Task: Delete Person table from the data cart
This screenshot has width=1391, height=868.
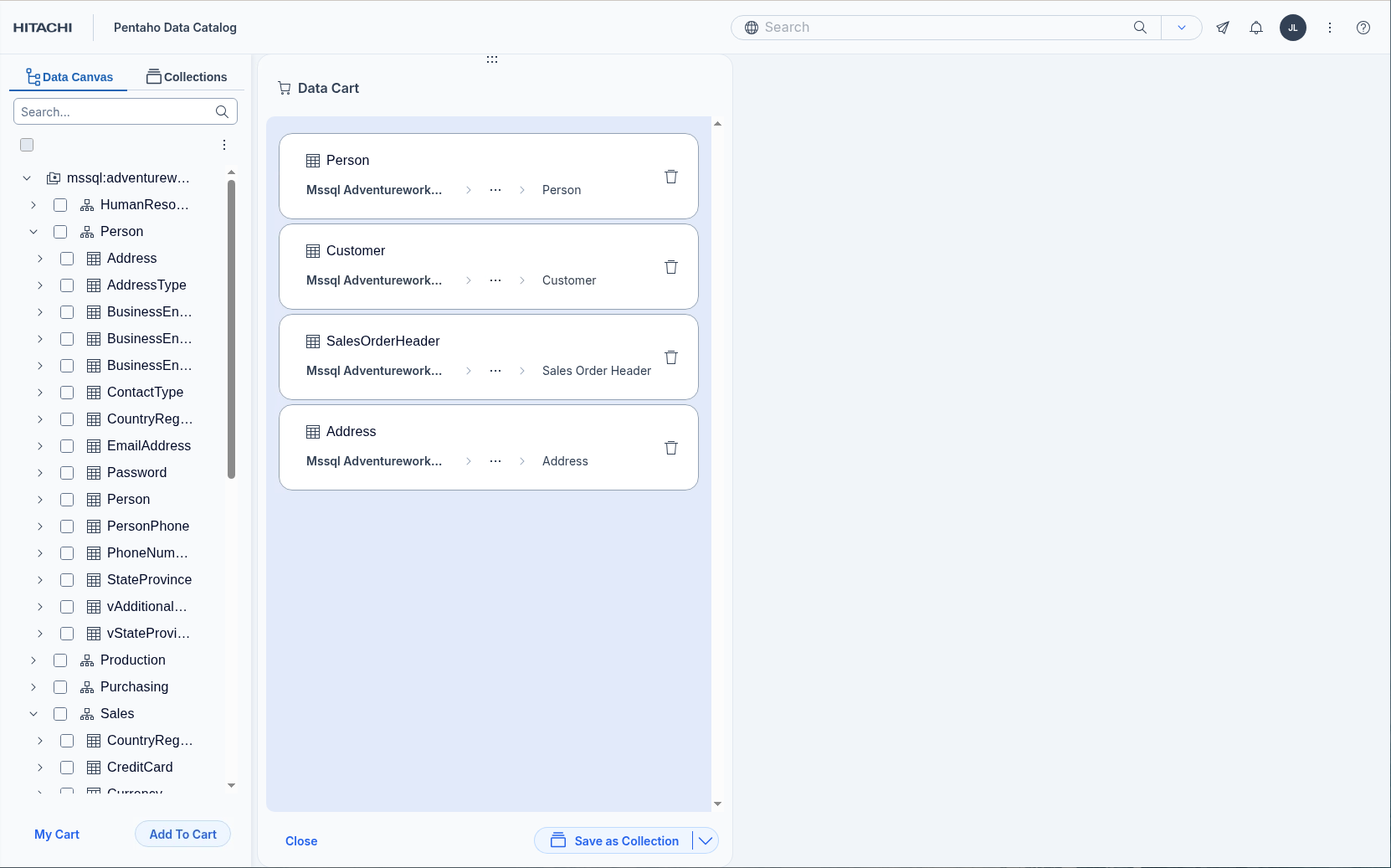Action: coord(670,177)
